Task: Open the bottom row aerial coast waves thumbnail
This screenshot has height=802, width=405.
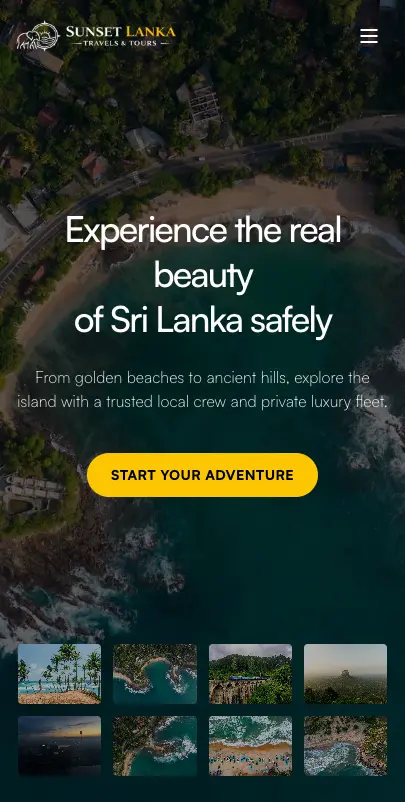Action: click(x=155, y=746)
